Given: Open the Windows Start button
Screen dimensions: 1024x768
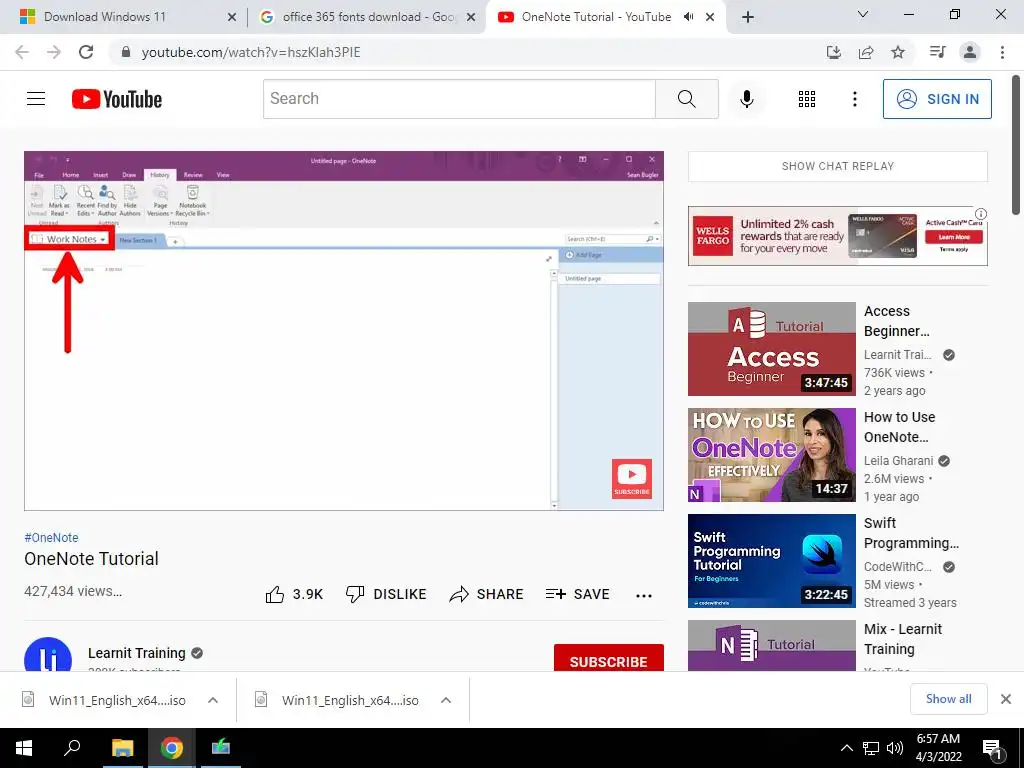Looking at the screenshot, I should point(24,748).
